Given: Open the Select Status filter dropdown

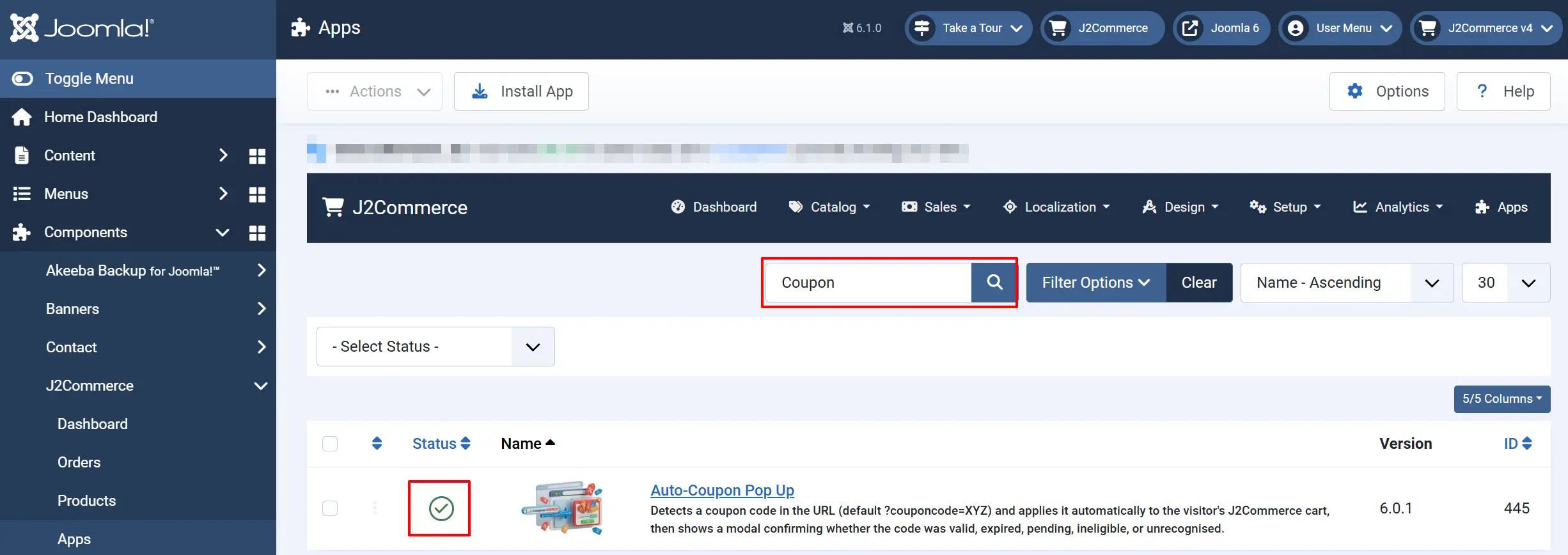Looking at the screenshot, I should [x=435, y=347].
